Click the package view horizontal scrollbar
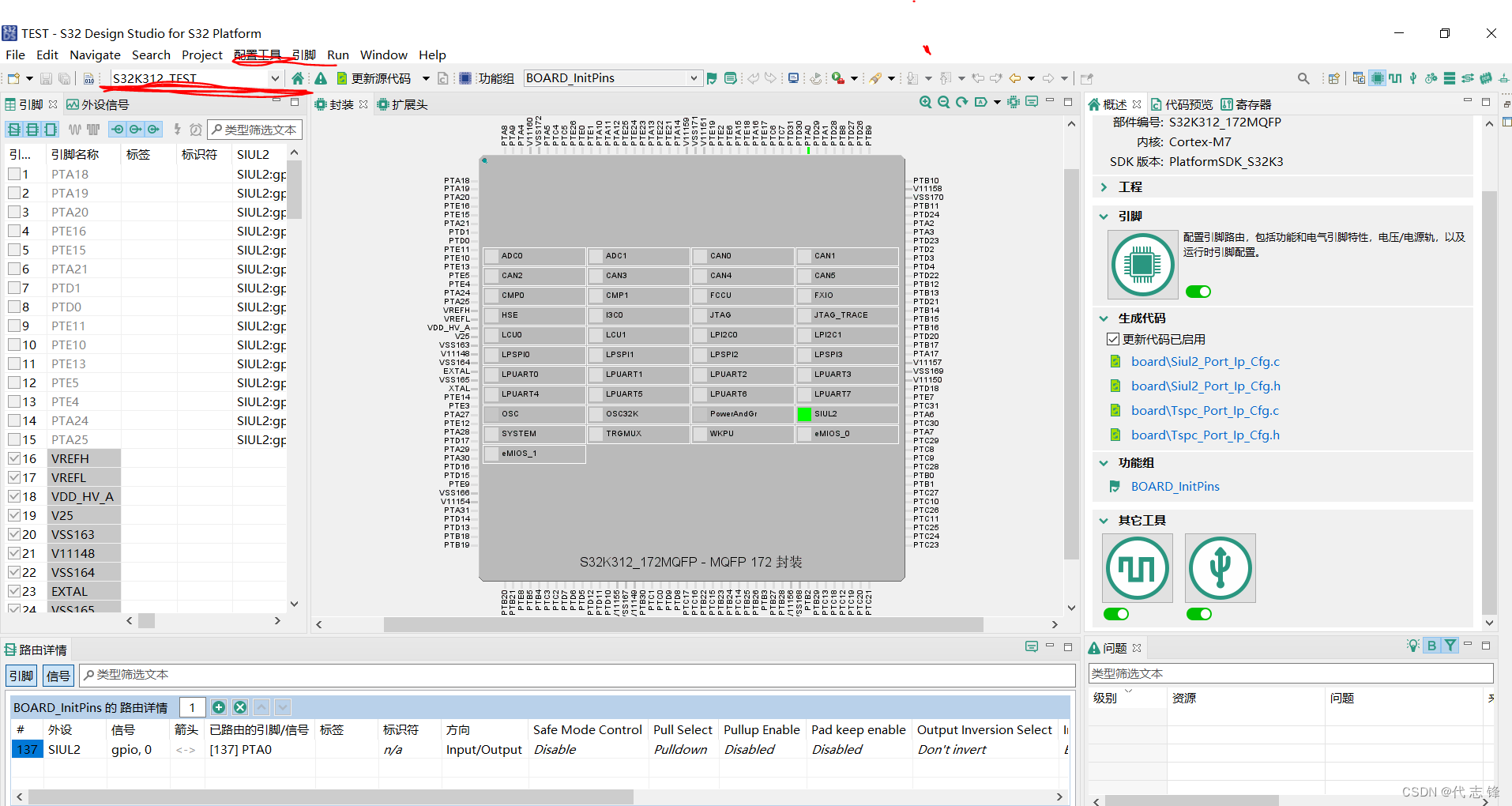This screenshot has height=806, width=1512. click(683, 624)
